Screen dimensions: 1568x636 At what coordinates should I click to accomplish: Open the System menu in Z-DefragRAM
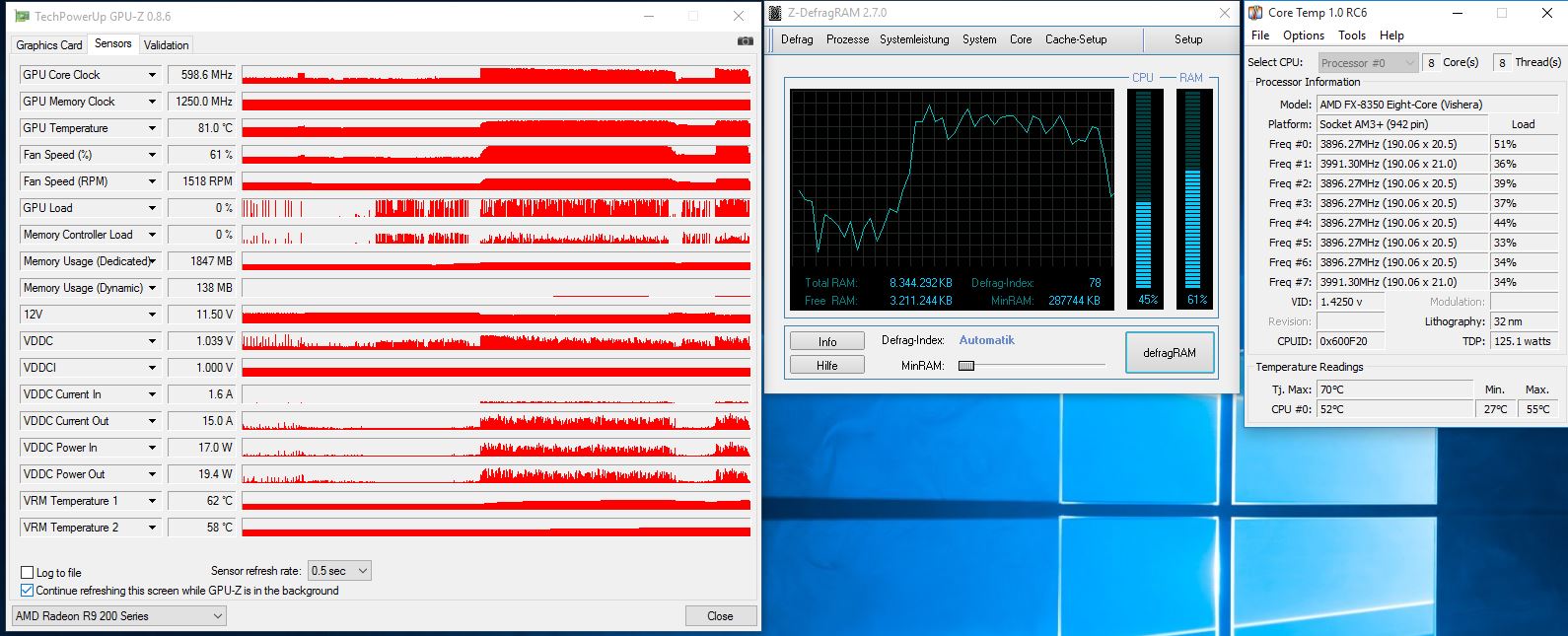(x=979, y=39)
